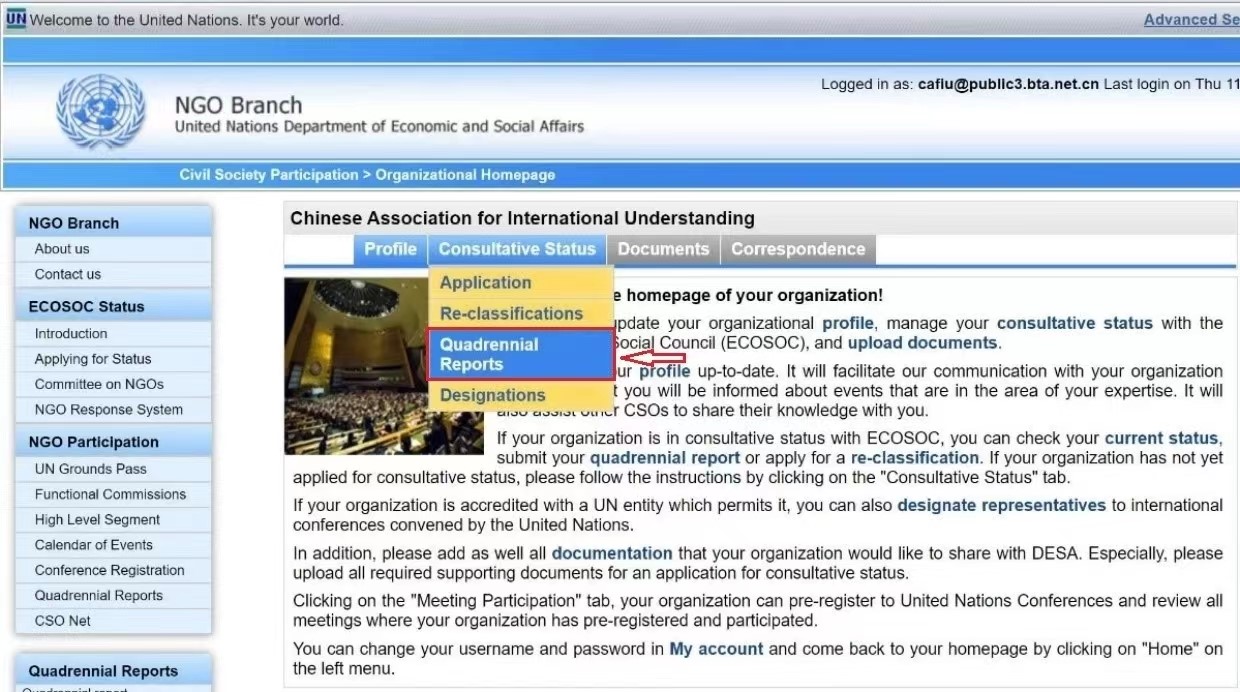Follow the 'upload documents' link
The height and width of the screenshot is (692, 1240).
pyautogui.click(x=923, y=343)
